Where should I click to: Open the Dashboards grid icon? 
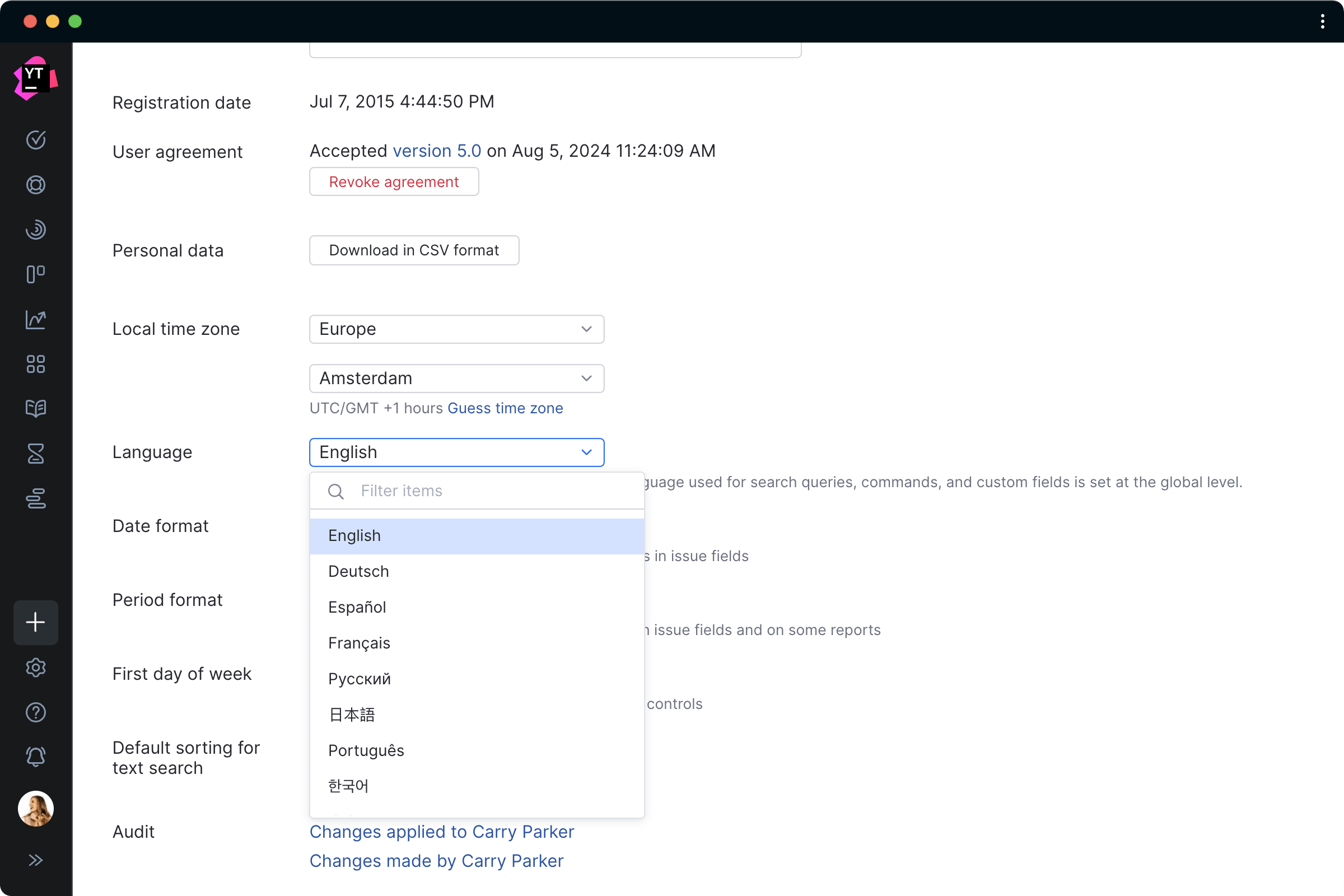coord(35,365)
